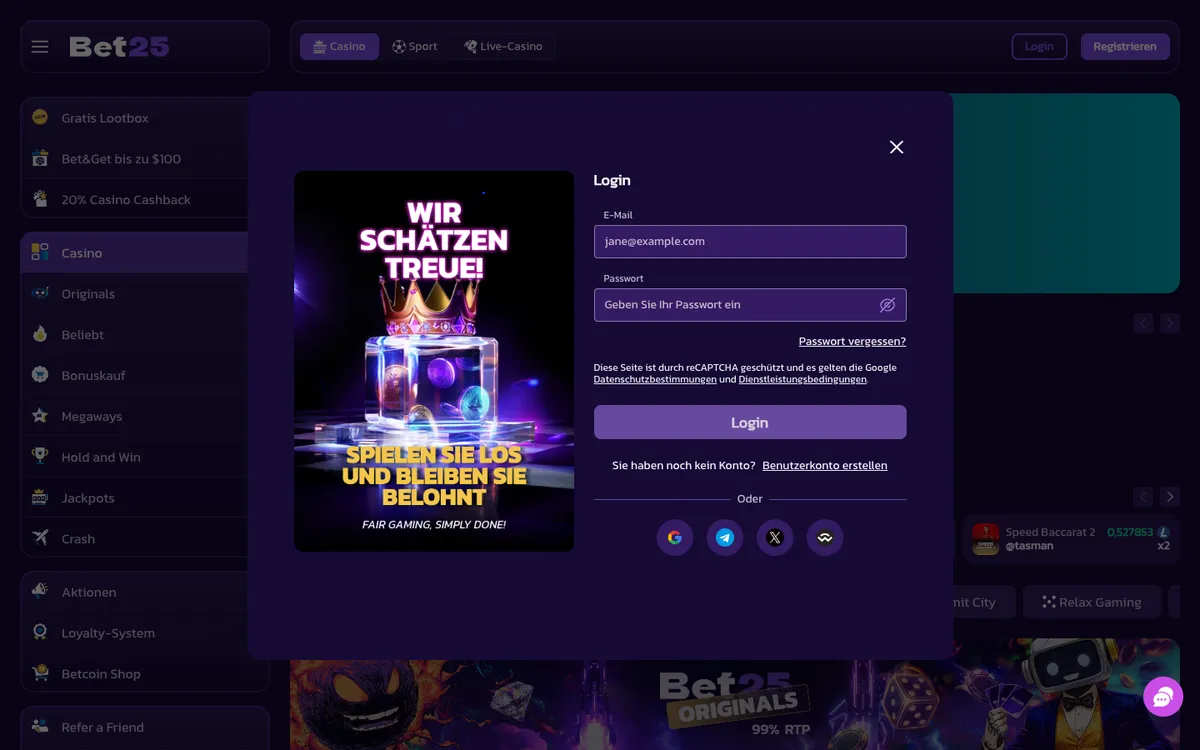Open the Live-Casino tab
The width and height of the screenshot is (1200, 750).
(503, 47)
